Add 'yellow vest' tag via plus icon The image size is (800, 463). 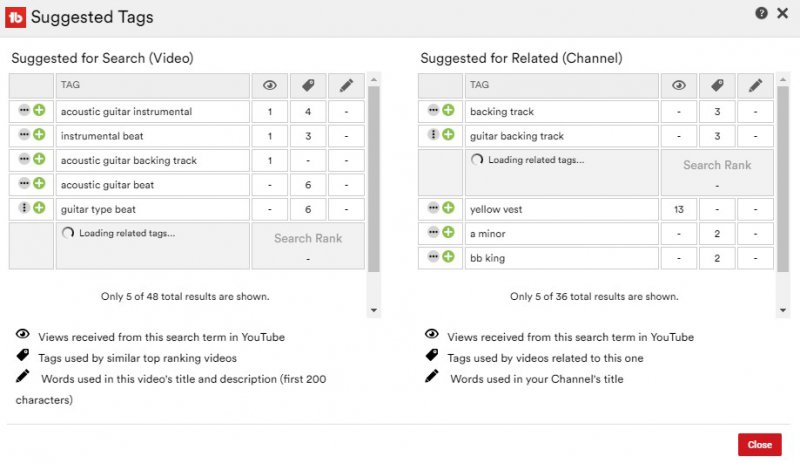coord(448,208)
